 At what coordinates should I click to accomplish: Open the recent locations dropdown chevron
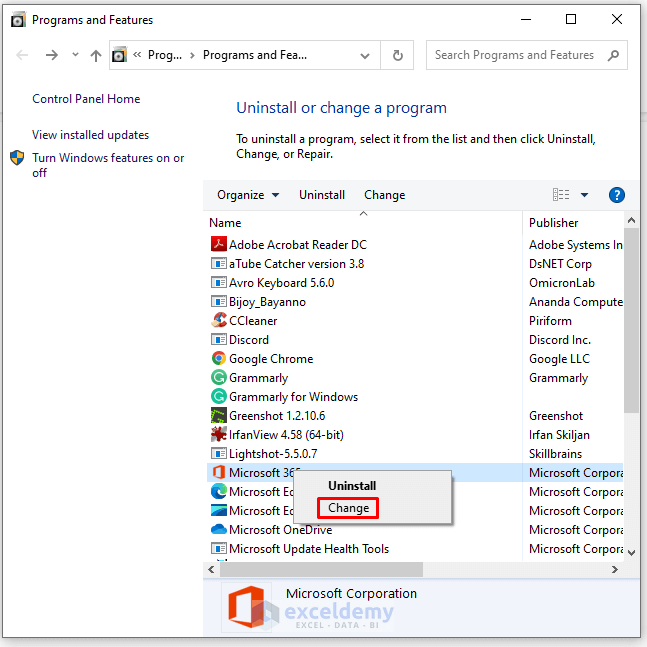point(75,56)
